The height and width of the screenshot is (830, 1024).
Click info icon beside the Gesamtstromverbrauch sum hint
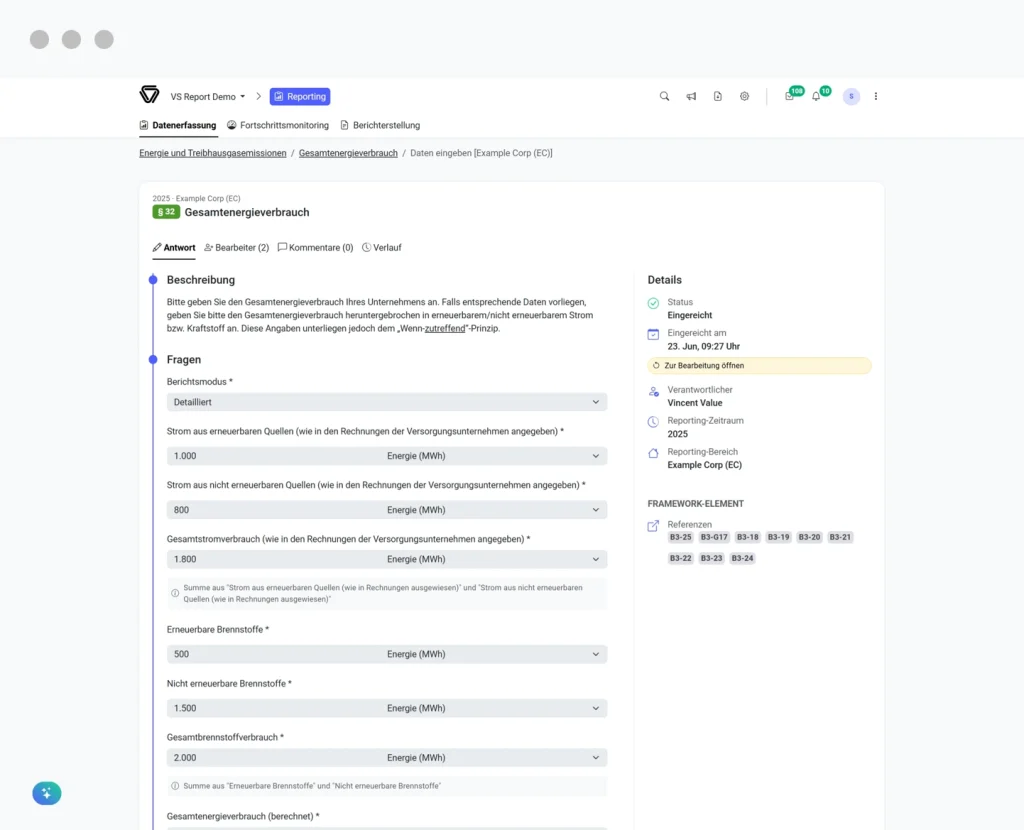[175, 594]
